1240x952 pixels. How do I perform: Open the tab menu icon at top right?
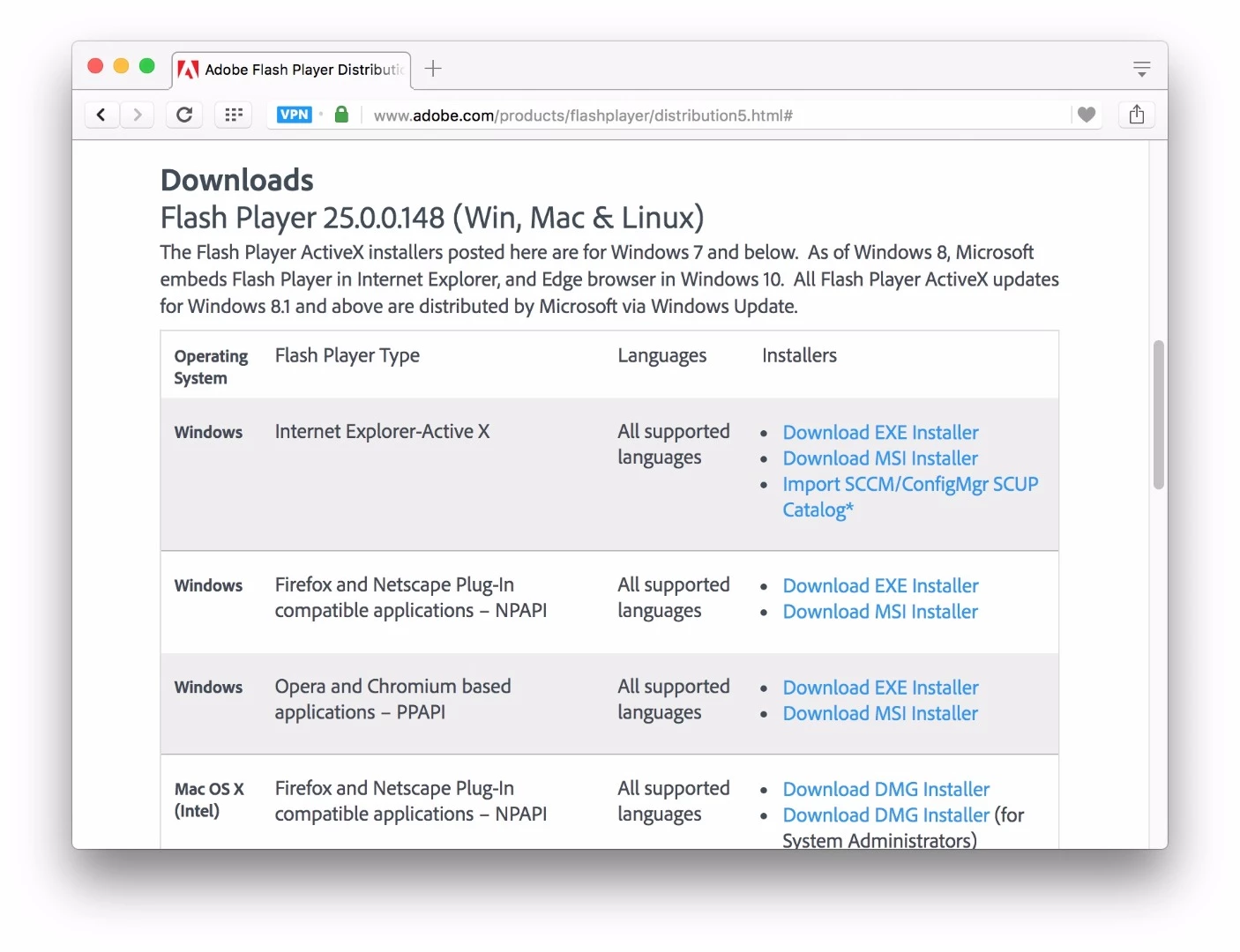coord(1142,69)
